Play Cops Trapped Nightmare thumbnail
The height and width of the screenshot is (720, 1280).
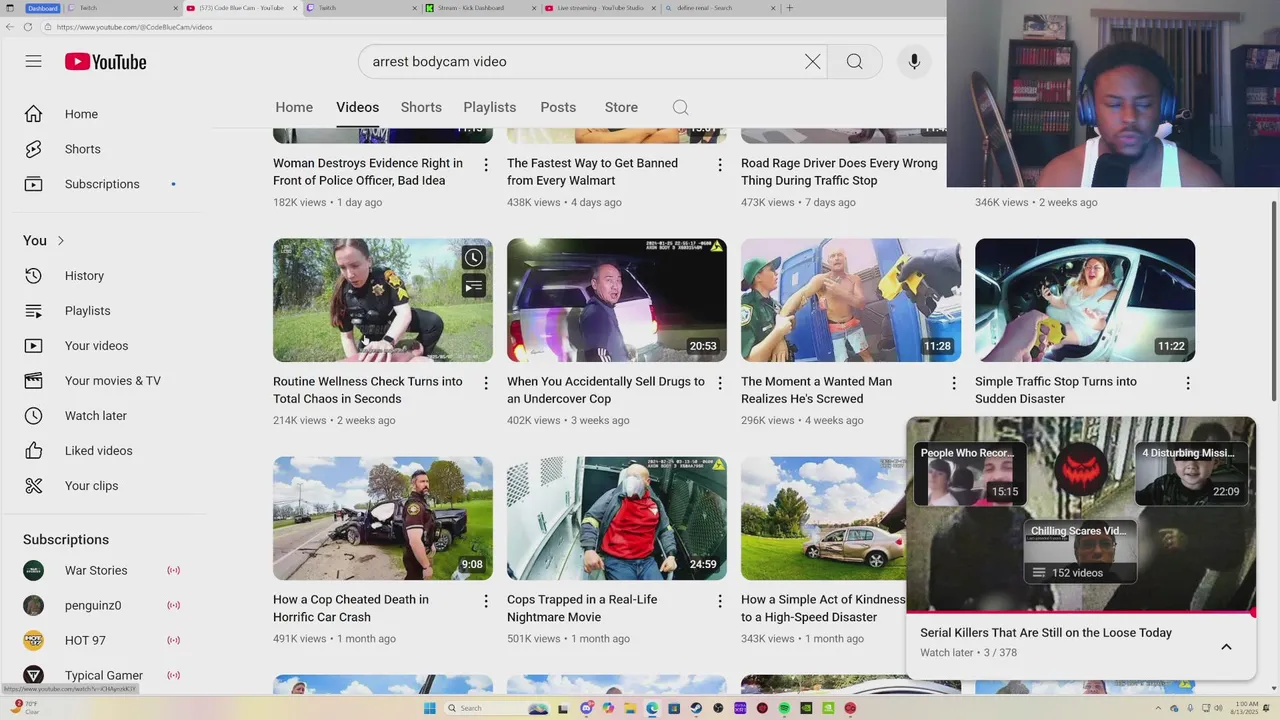pos(617,518)
